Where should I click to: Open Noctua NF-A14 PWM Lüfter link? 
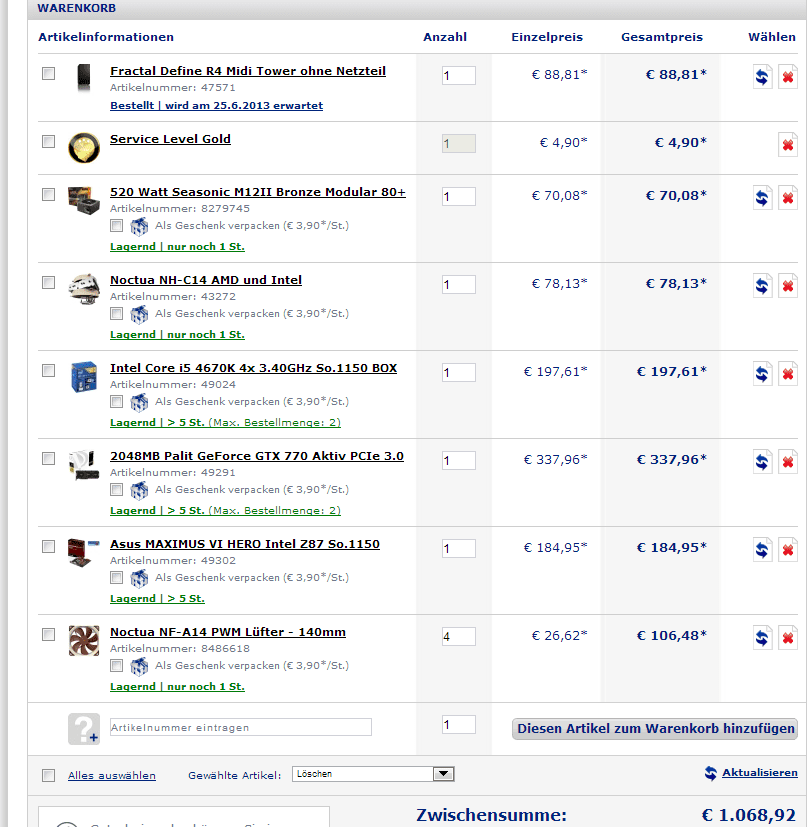228,632
